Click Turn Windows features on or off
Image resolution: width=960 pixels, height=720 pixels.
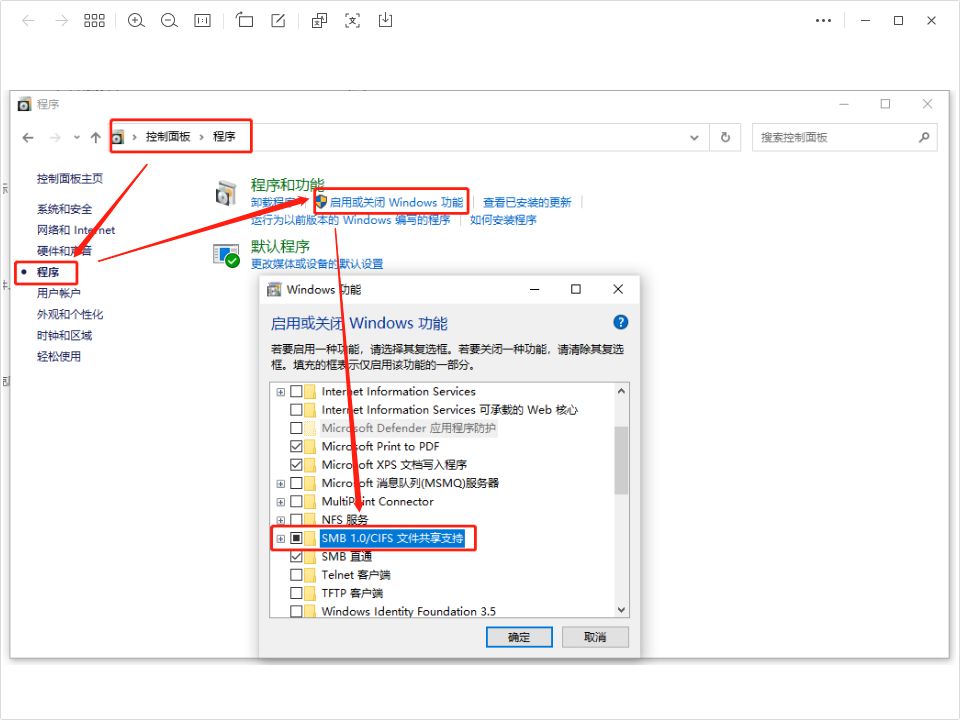pyautogui.click(x=396, y=203)
